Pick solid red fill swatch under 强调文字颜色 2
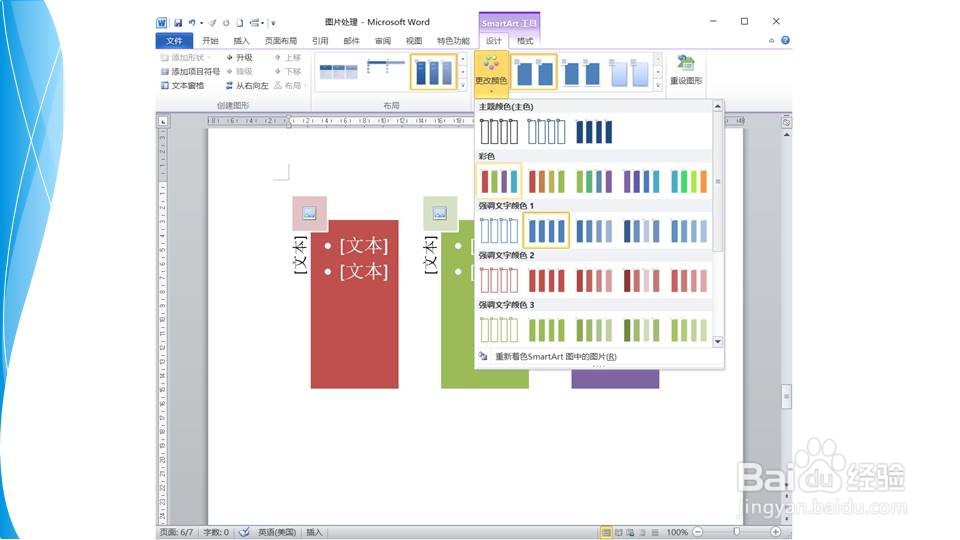 pyautogui.click(x=546, y=280)
